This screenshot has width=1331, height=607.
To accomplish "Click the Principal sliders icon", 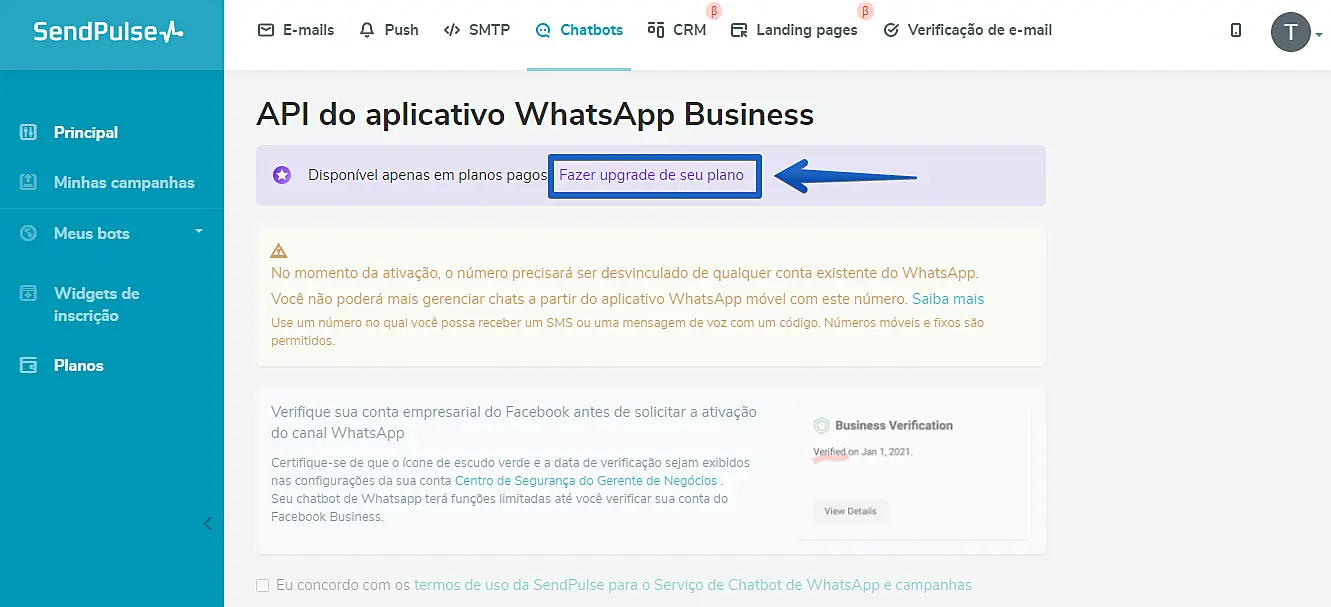I will pyautogui.click(x=29, y=132).
